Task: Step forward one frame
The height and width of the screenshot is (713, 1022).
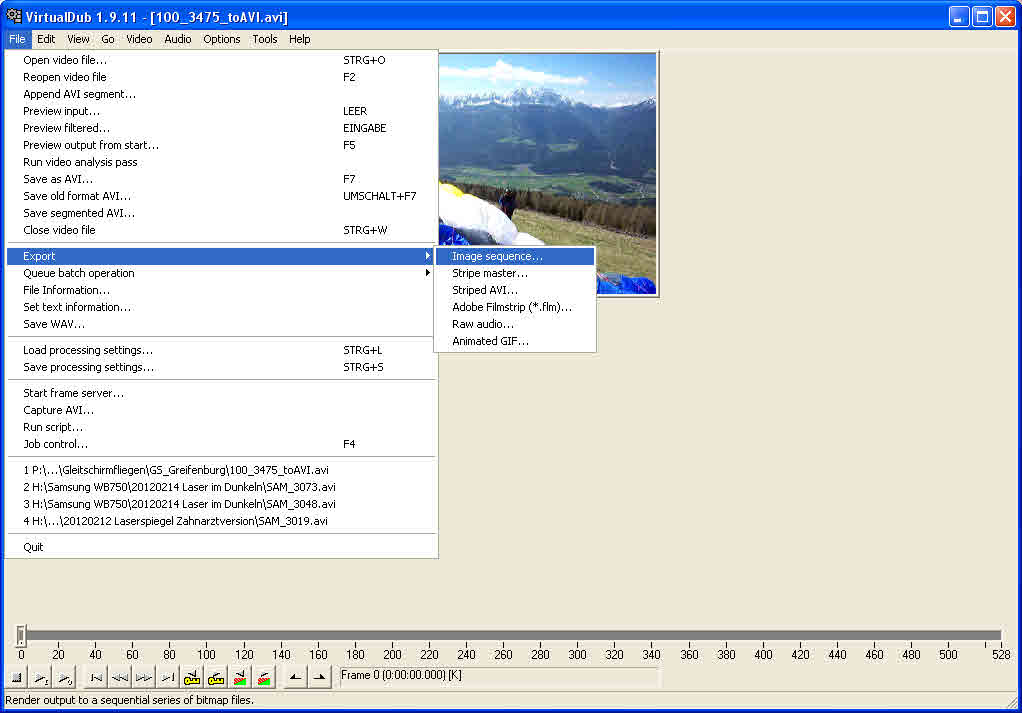Action: tap(144, 678)
